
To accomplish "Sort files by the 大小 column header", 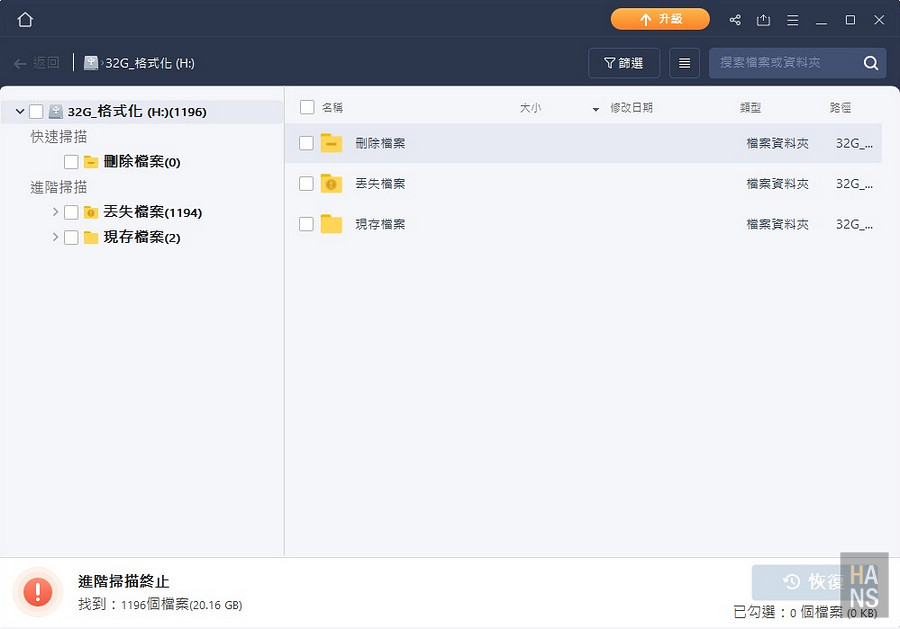I will [x=531, y=108].
